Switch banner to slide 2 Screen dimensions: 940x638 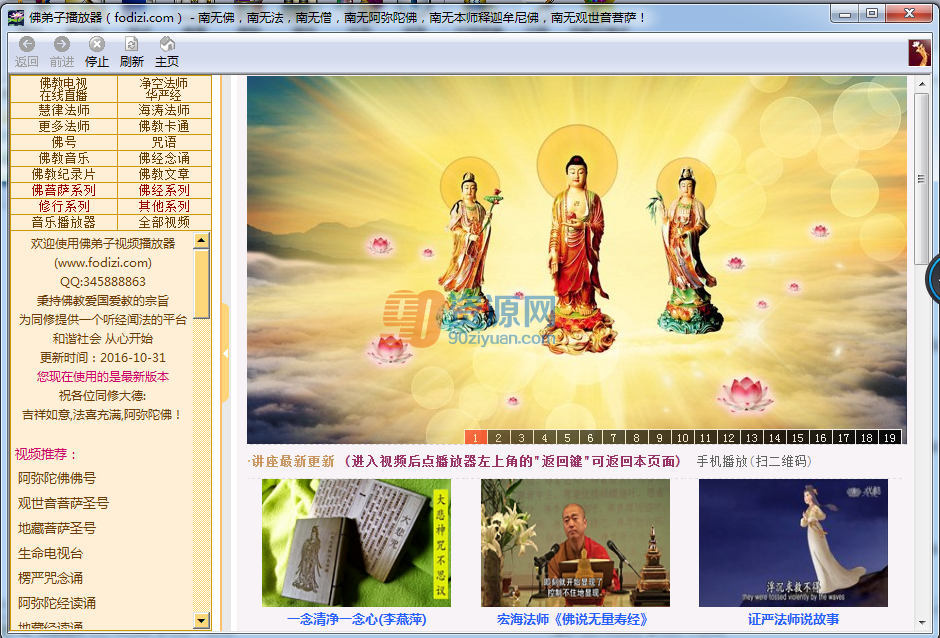click(x=498, y=438)
